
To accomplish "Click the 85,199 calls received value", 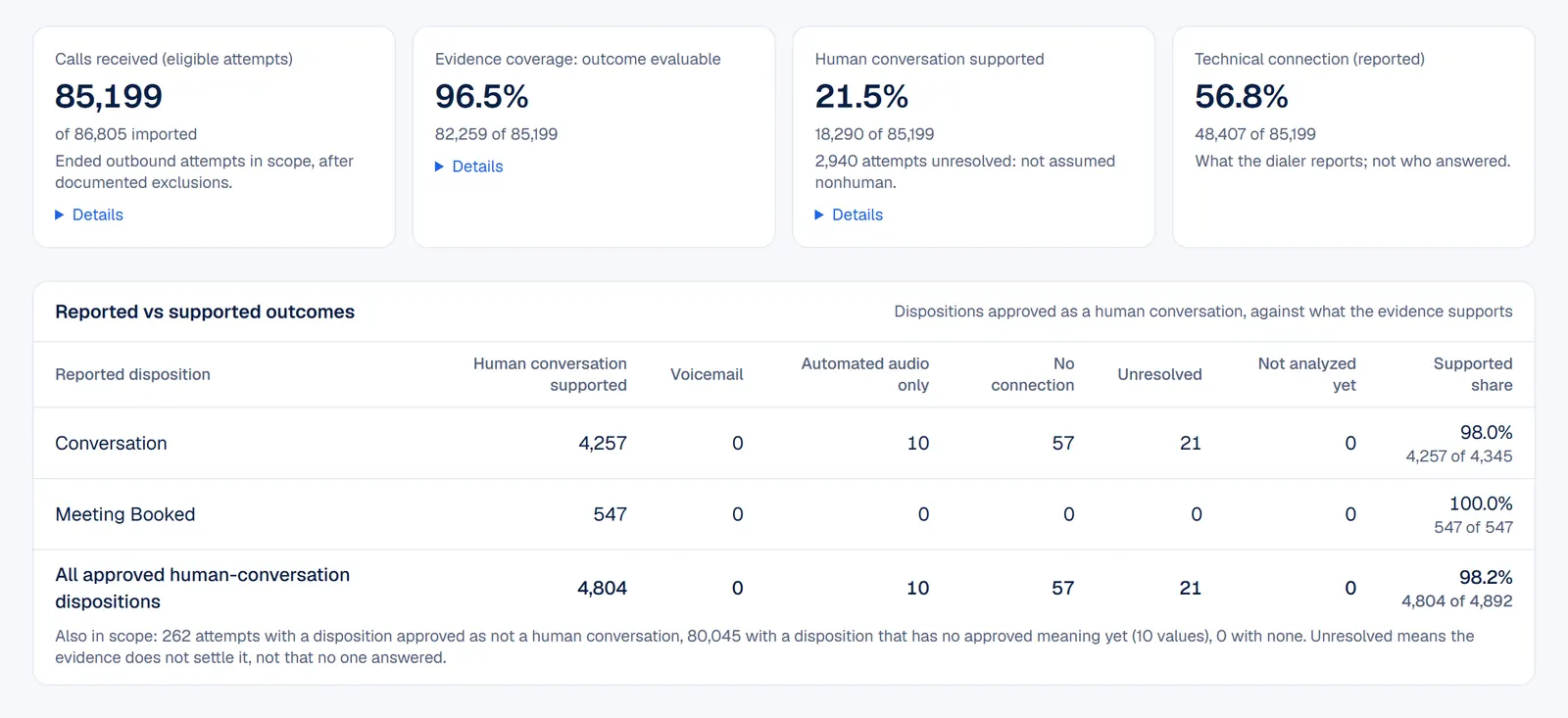I will tap(109, 96).
